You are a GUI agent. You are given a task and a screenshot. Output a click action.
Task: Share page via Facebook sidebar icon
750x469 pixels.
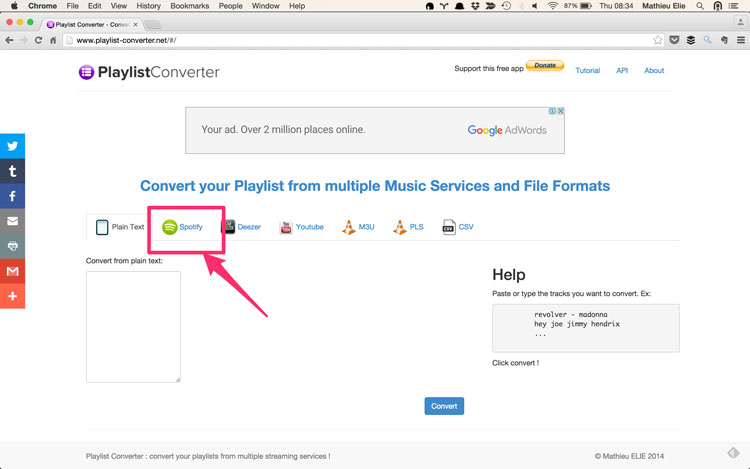pyautogui.click(x=12, y=196)
